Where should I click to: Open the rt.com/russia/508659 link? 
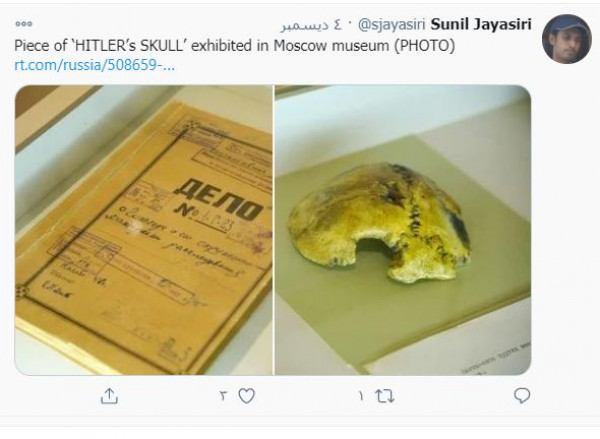coord(95,65)
